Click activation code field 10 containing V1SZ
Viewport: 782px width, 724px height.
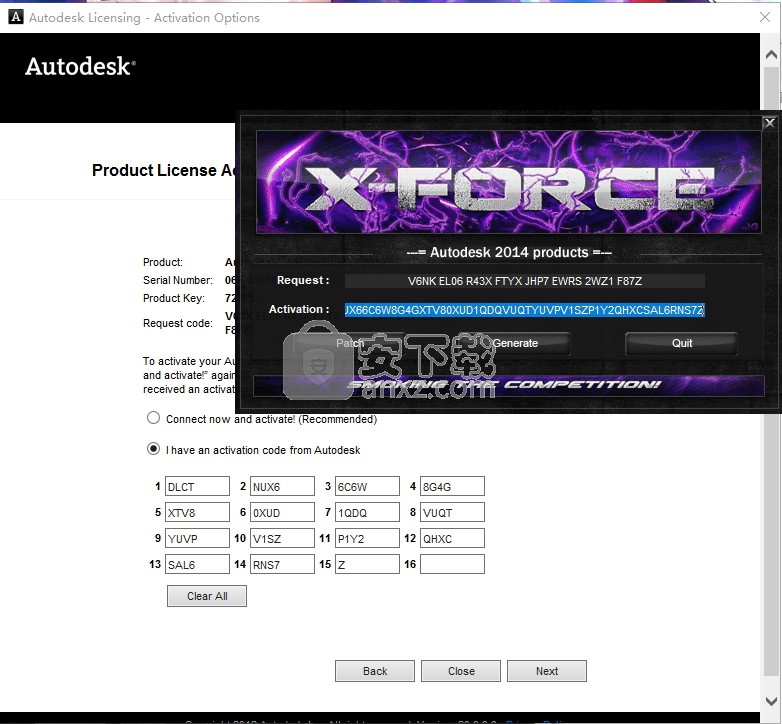click(x=282, y=538)
